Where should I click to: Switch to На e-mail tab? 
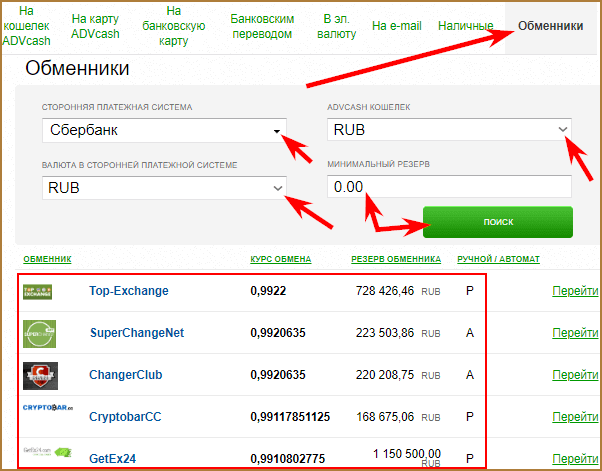(x=397, y=26)
